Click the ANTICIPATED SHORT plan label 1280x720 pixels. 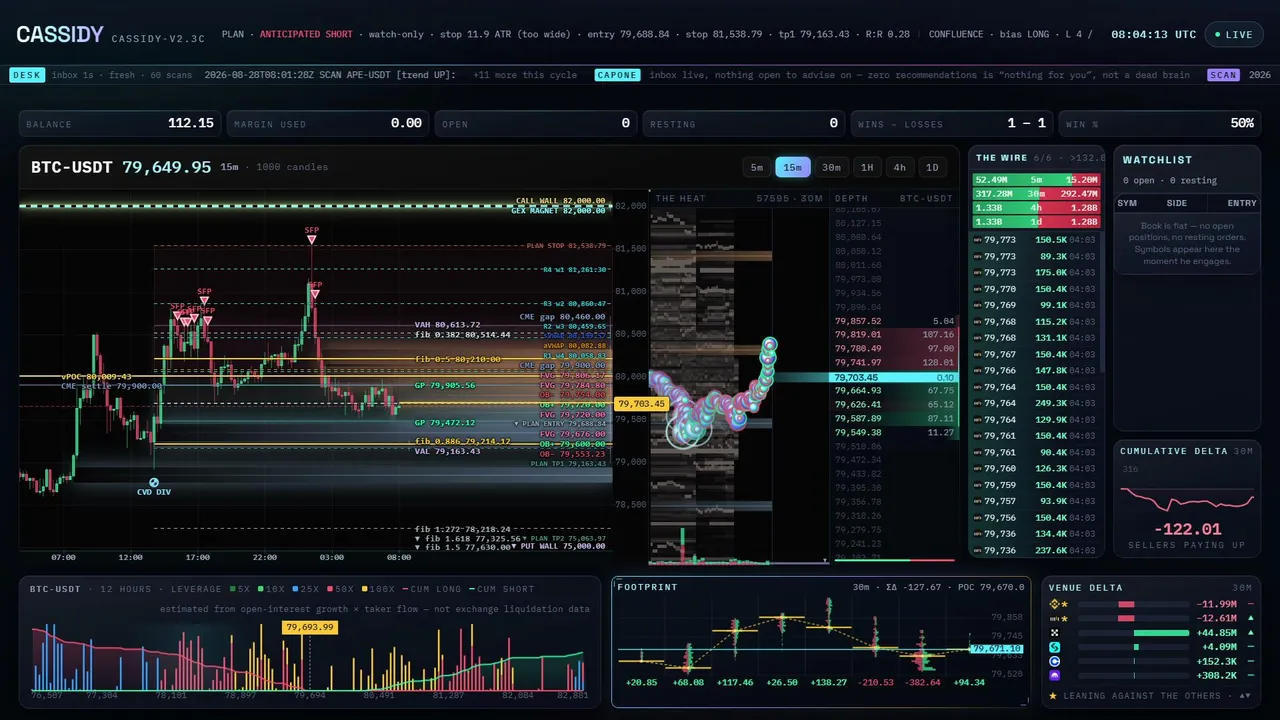[306, 34]
